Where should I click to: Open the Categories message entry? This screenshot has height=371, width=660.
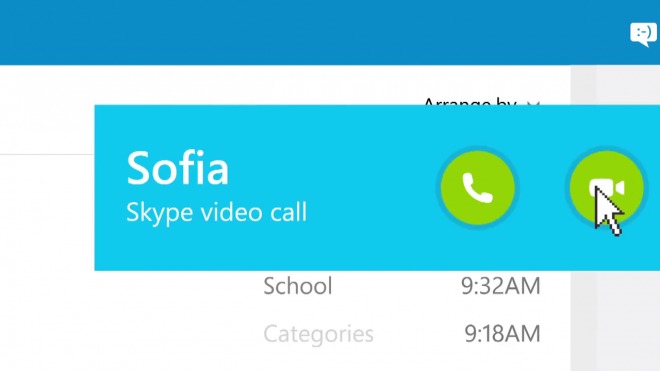pyautogui.click(x=318, y=334)
